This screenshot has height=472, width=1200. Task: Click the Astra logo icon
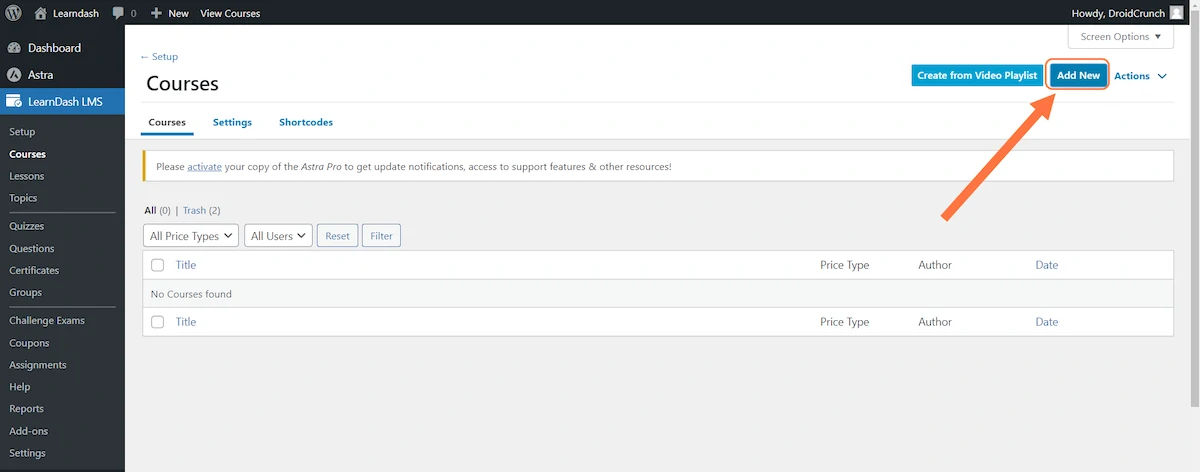[14, 75]
